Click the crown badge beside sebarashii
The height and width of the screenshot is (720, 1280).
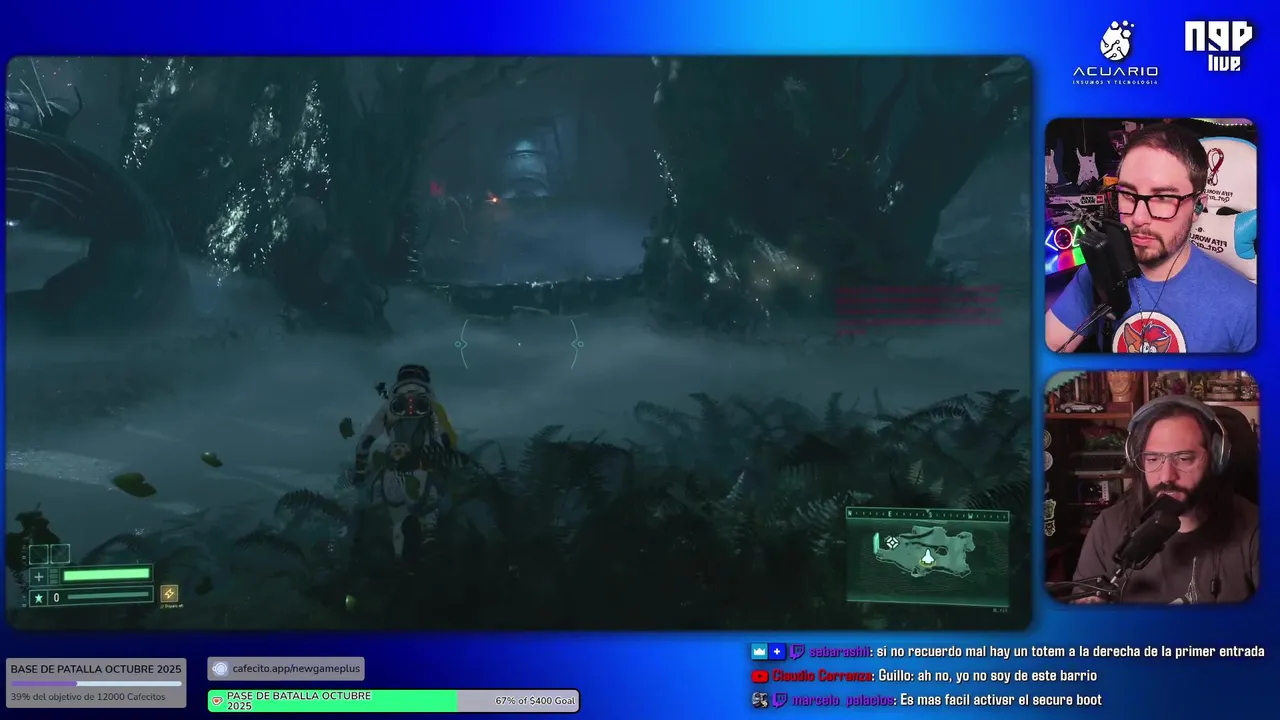[x=759, y=651]
